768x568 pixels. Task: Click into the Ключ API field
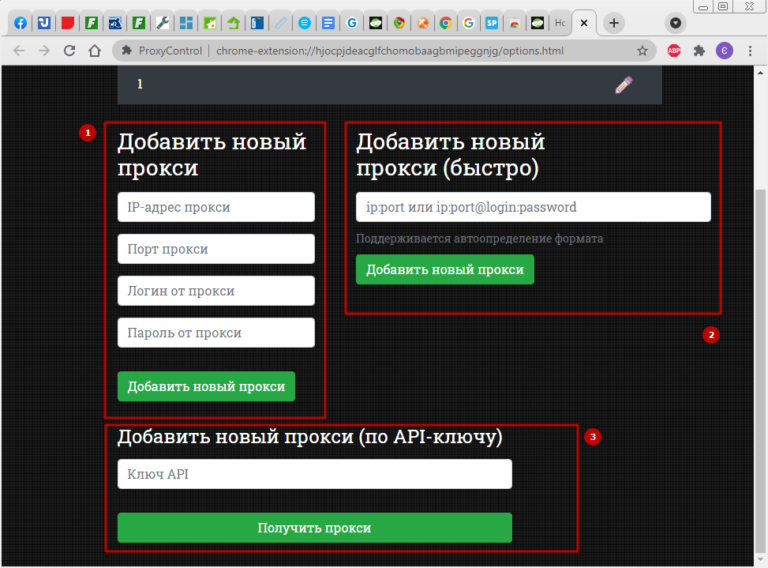click(x=314, y=474)
